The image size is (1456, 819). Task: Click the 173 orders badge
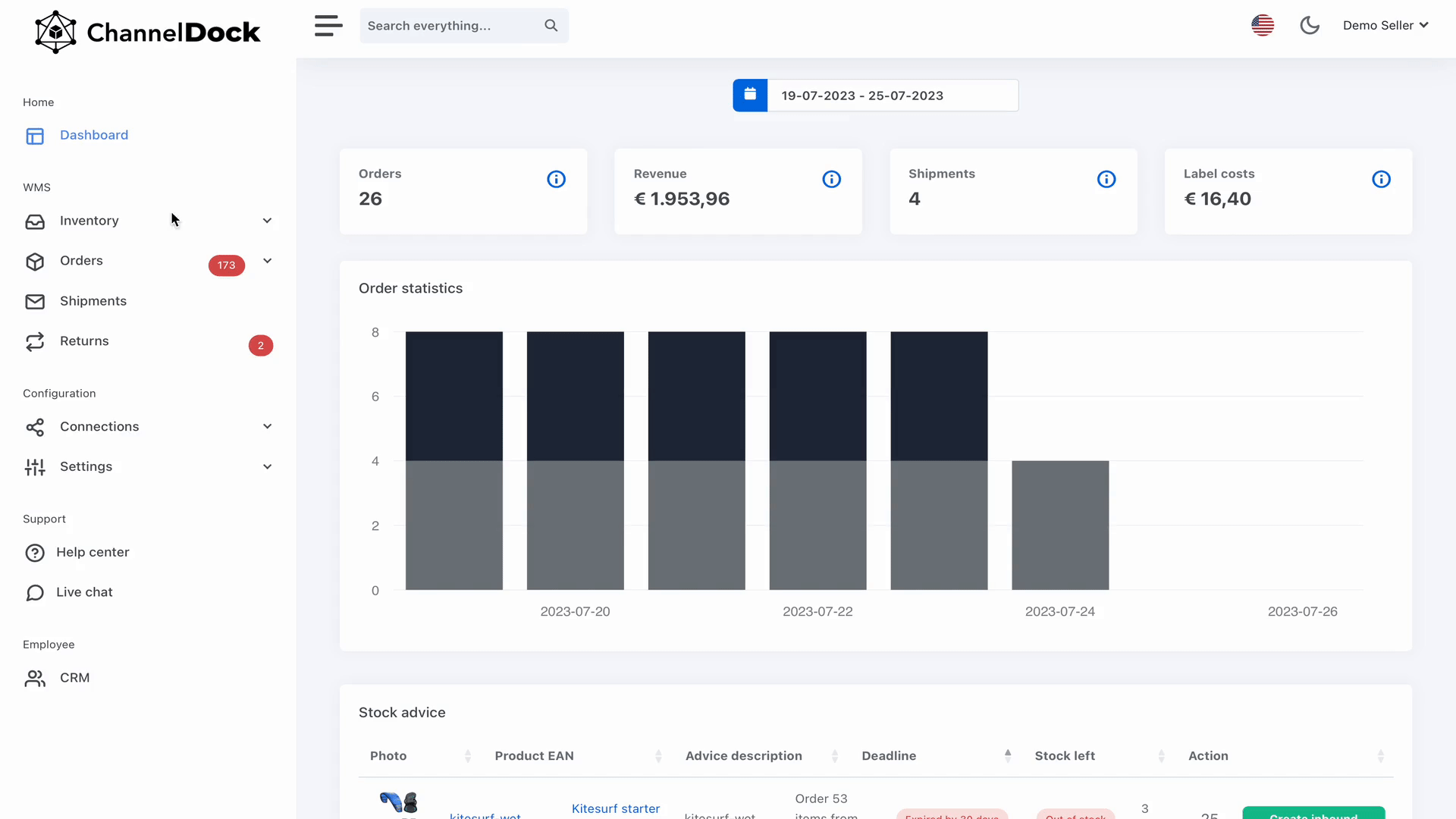pos(227,265)
